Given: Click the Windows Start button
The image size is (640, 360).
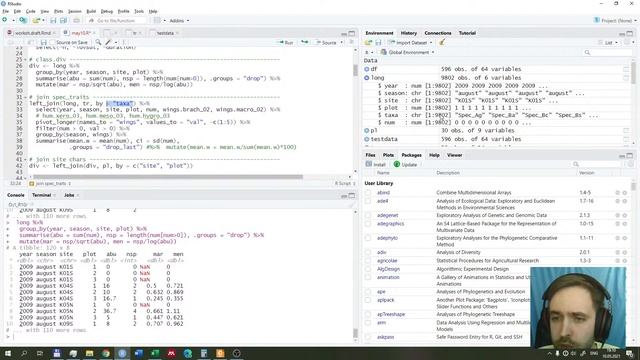Looking at the screenshot, I should [7, 353].
